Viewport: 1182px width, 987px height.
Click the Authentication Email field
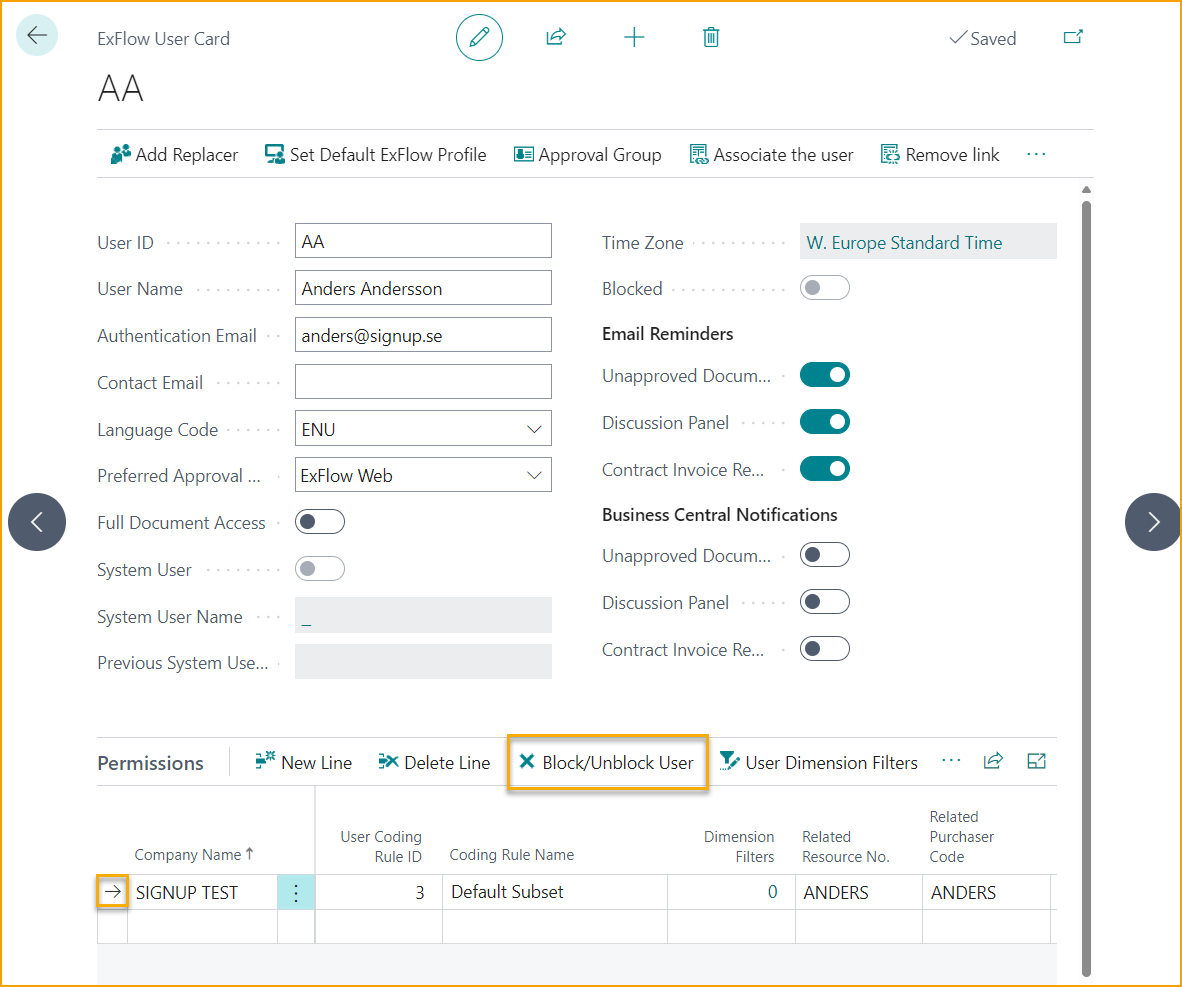coord(423,335)
